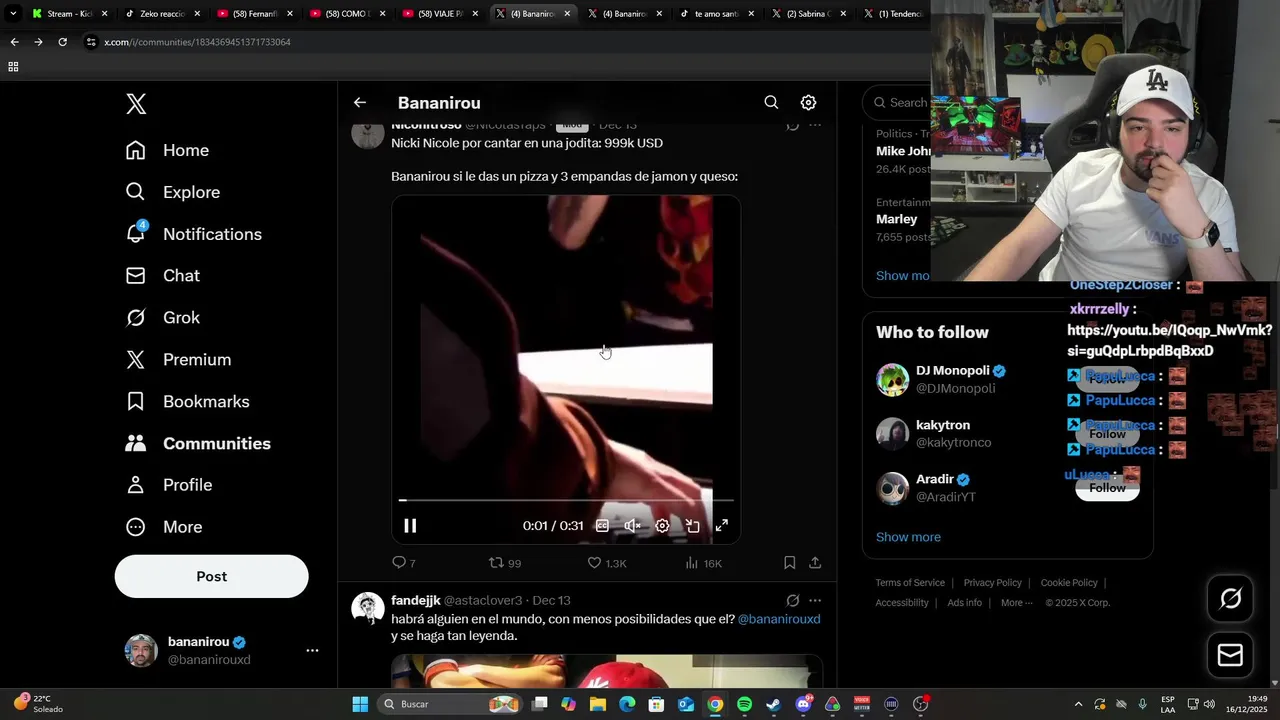Switch to the te amo santi tab

point(719,14)
